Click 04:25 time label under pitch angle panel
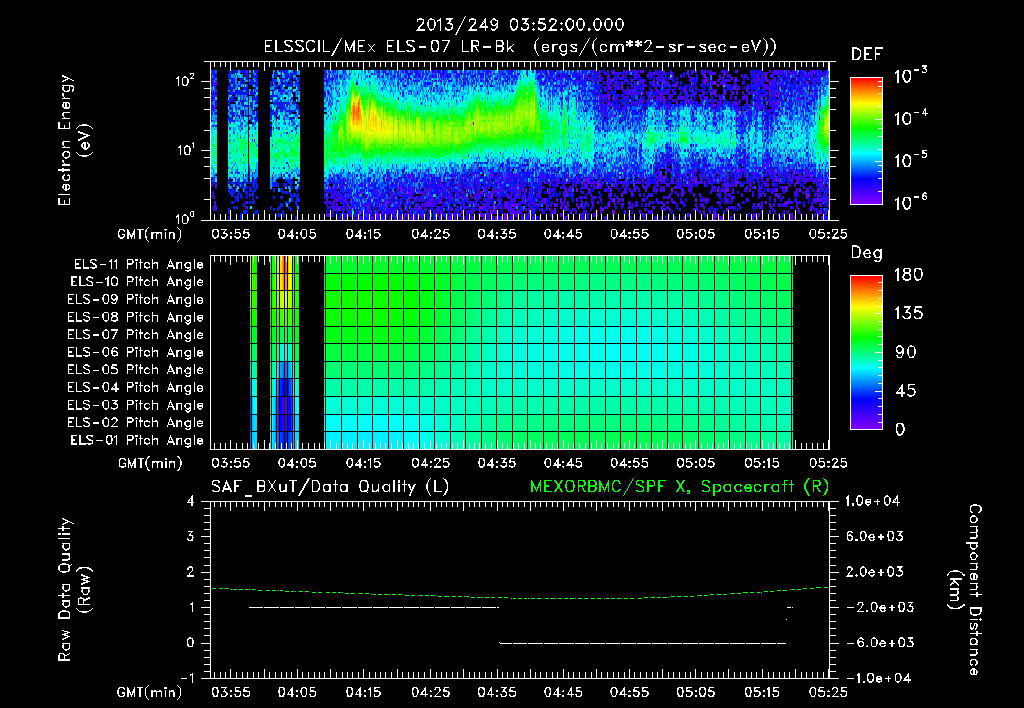Screen dimensions: 1024x708 click(x=430, y=463)
